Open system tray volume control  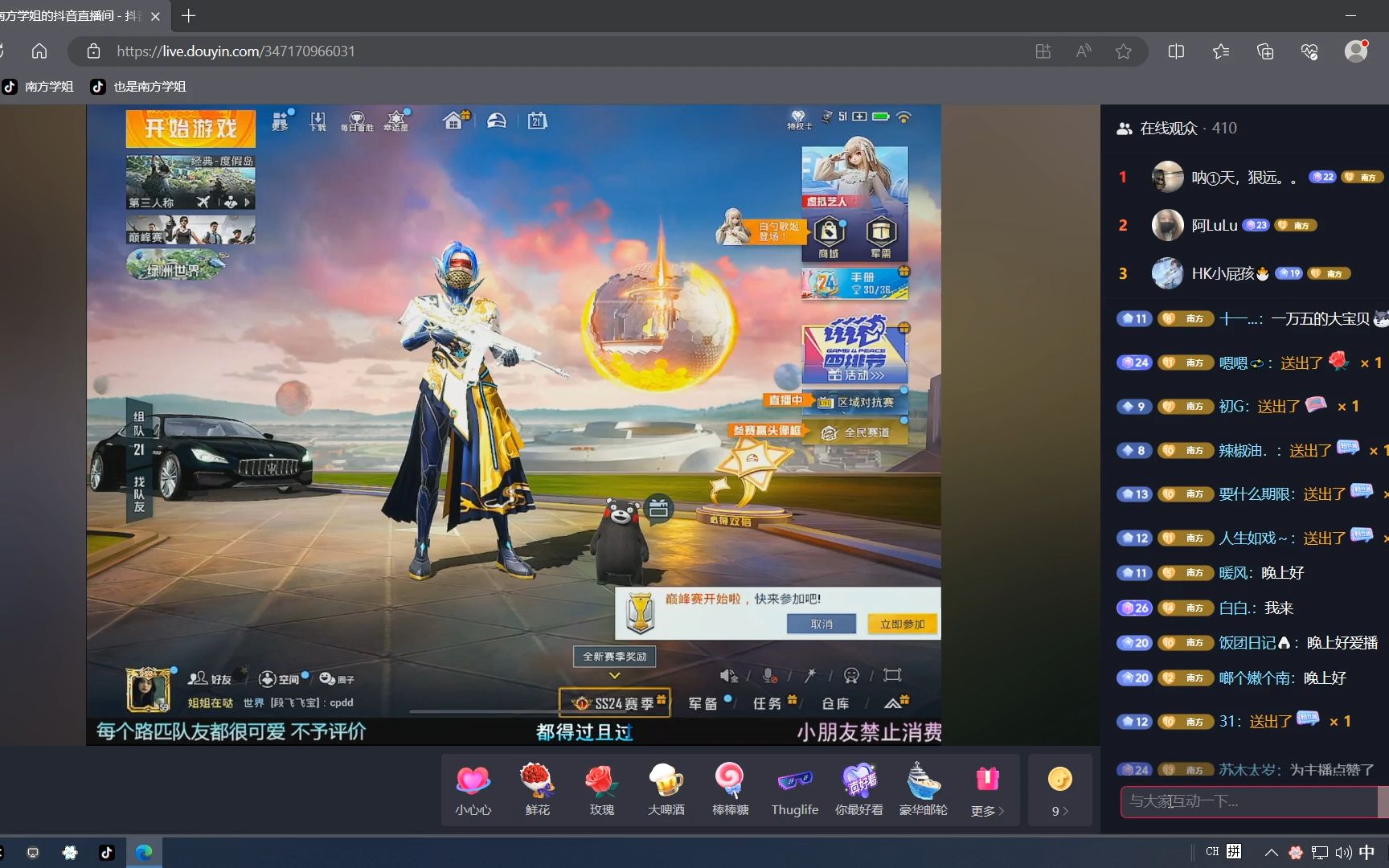pos(1342,852)
